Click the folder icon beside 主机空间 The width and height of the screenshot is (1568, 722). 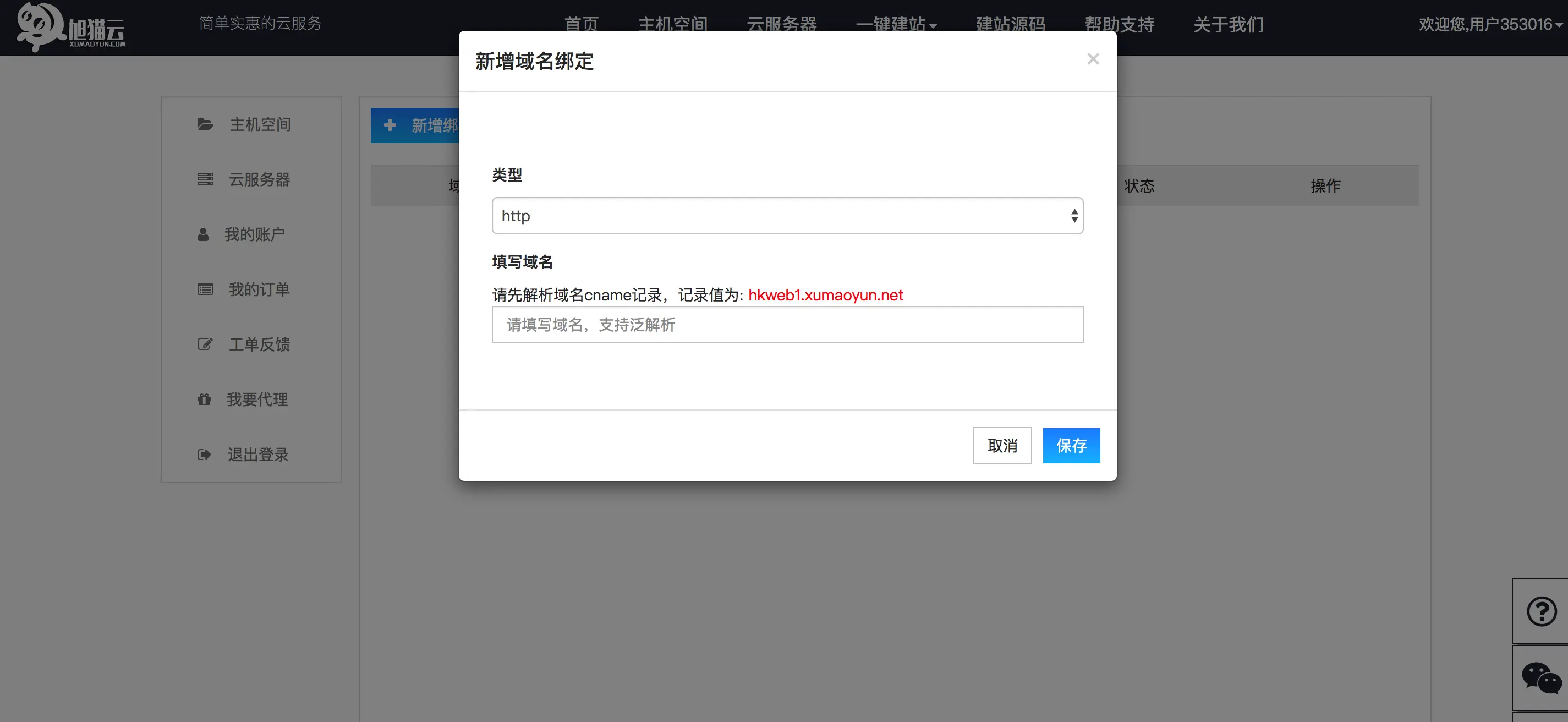point(205,124)
